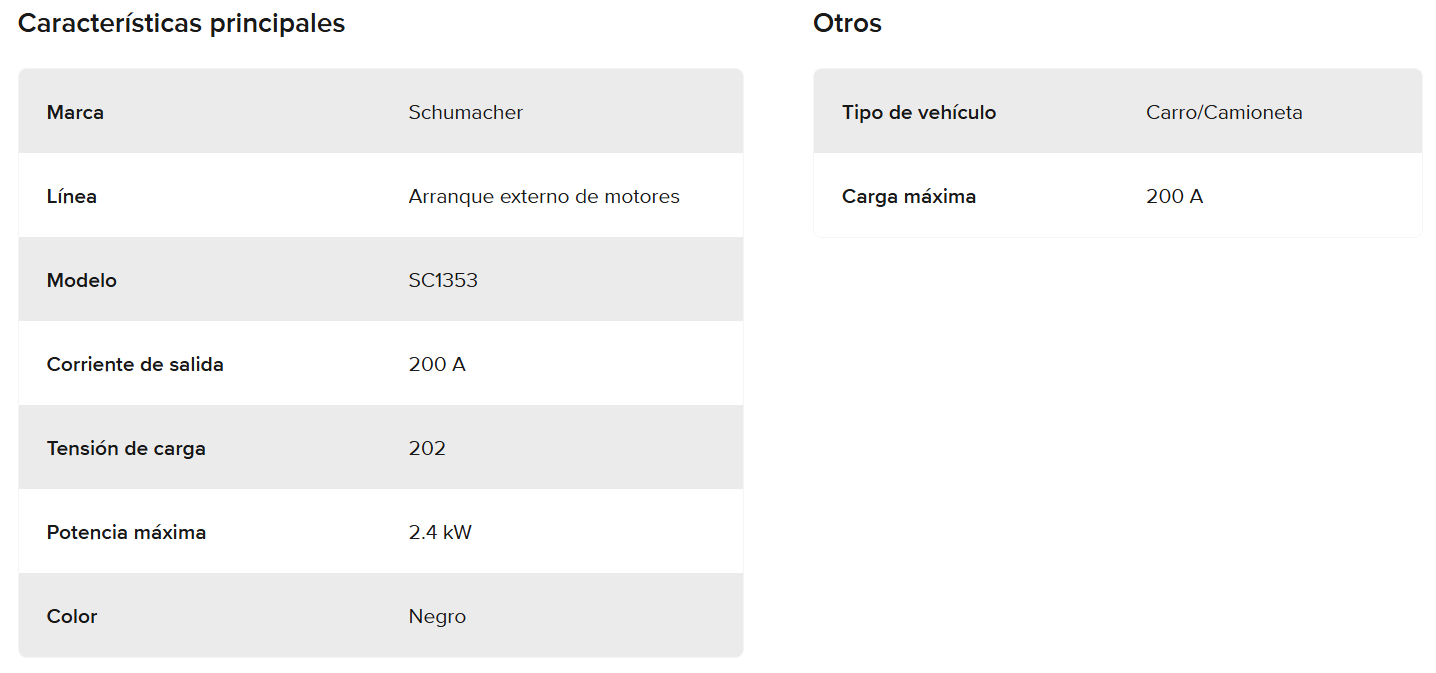
Task: Click the "2.4 kW" power value
Action: coord(440,532)
